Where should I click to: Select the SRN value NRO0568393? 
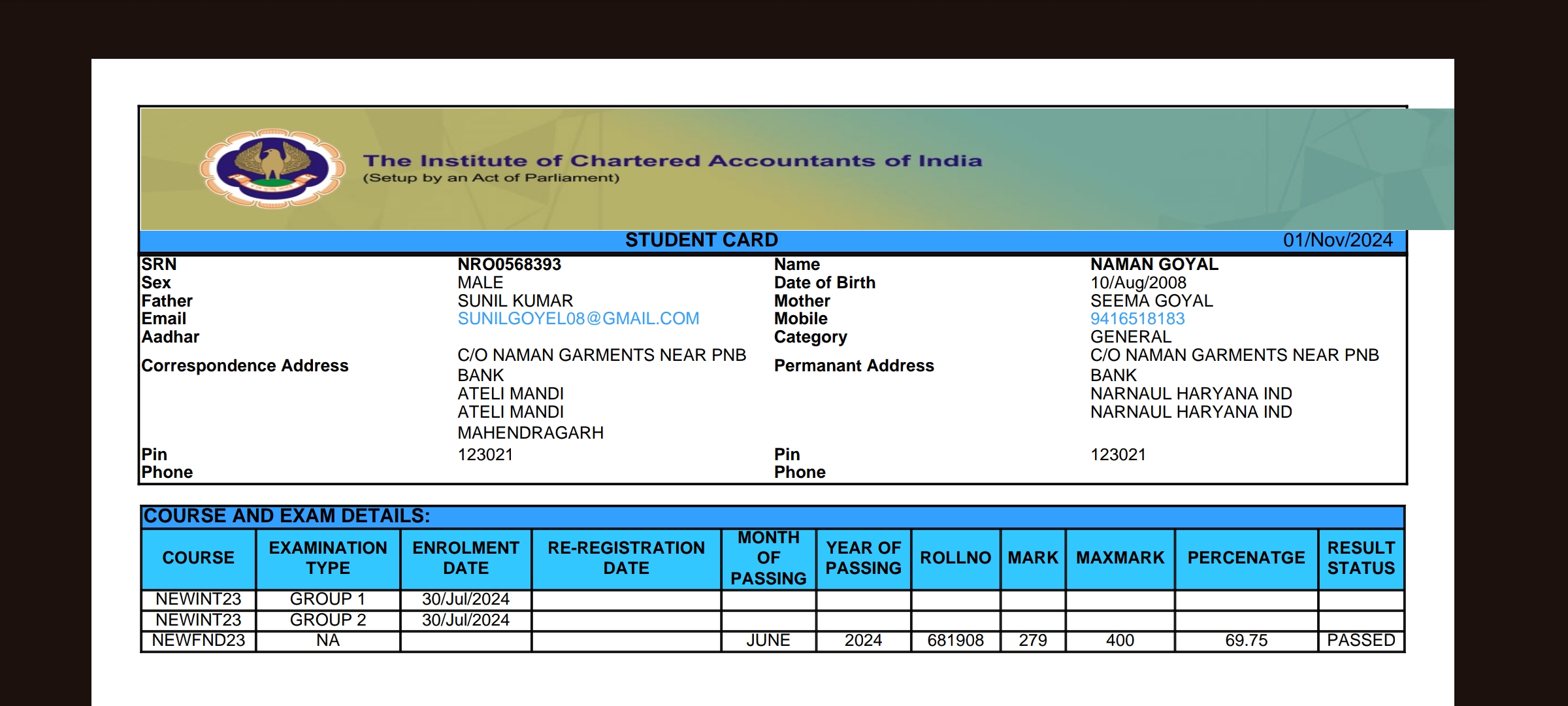(x=509, y=265)
